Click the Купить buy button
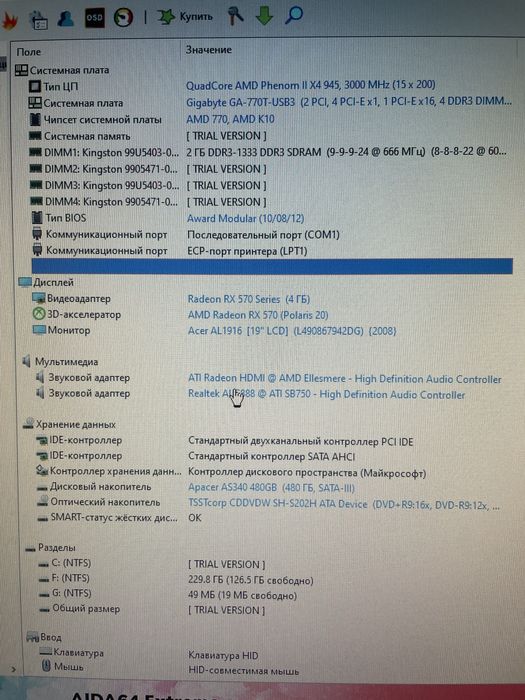 [x=185, y=17]
